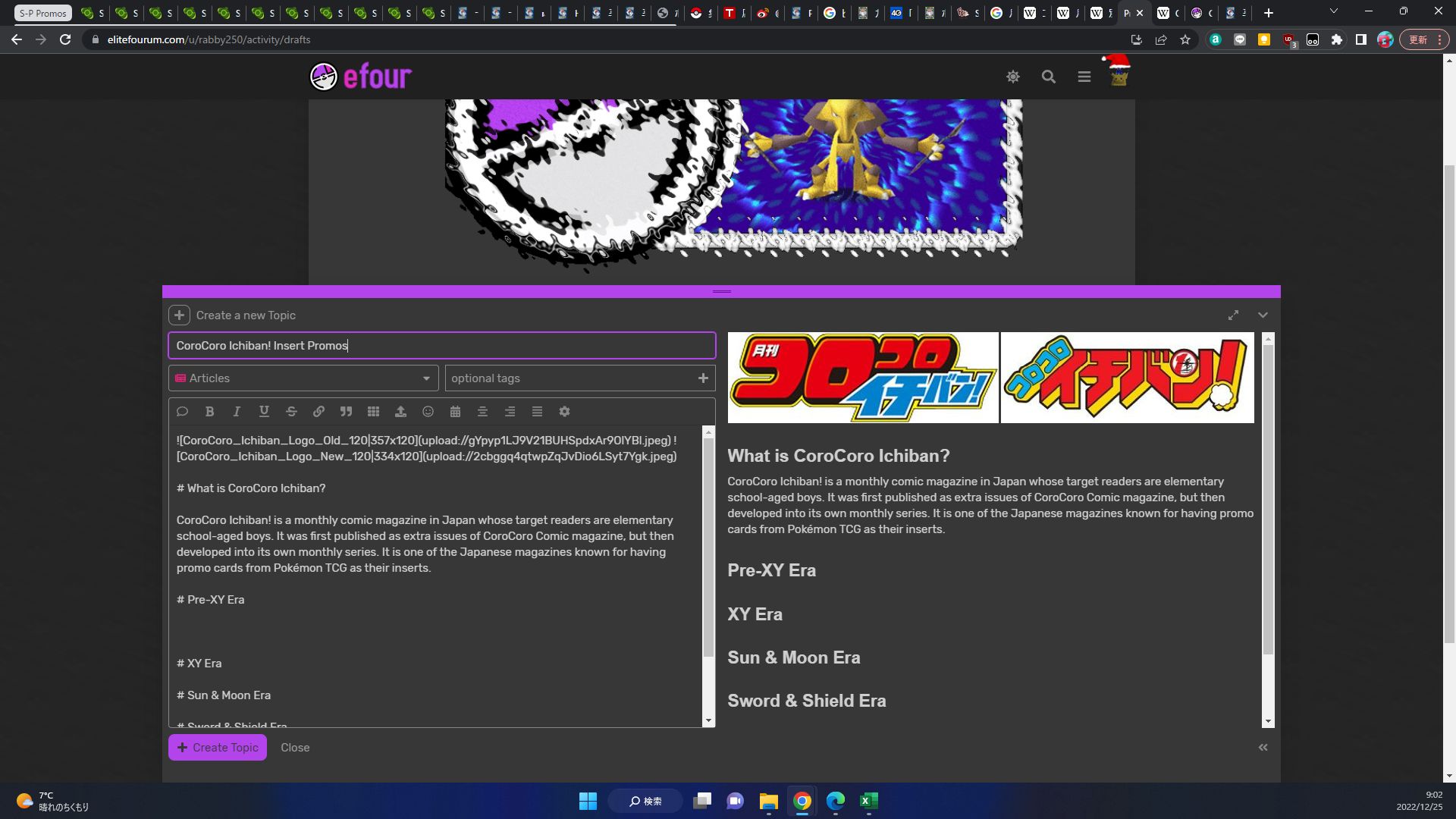Switch to the last tab with Pokémon card favicon
The image size is (1456, 819).
[1236, 13]
